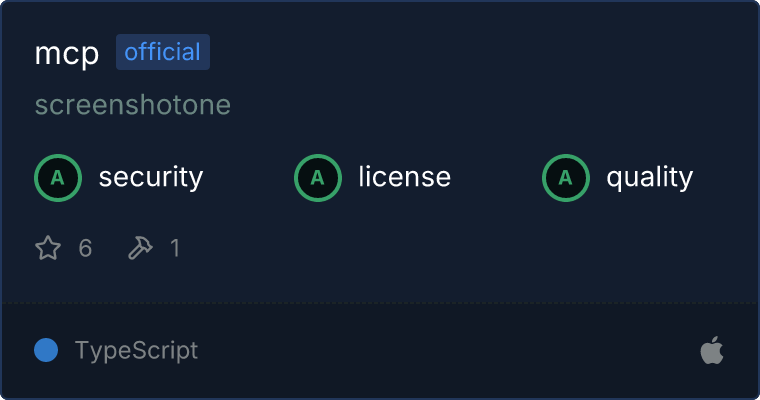Screen dimensions: 760x400
Task: Click the hammer tools icon
Action: click(140, 248)
